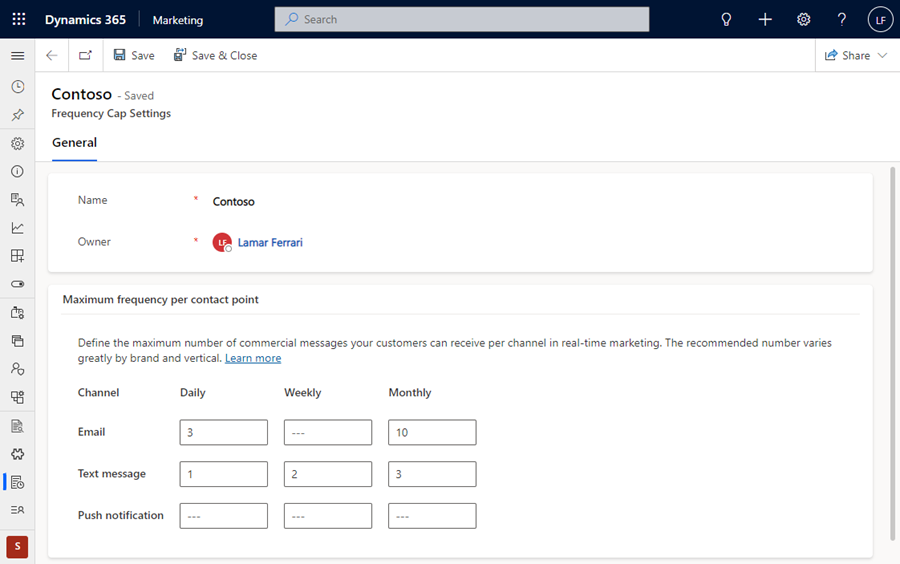
Task: Select the document-search sidebar icon
Action: tap(18, 426)
